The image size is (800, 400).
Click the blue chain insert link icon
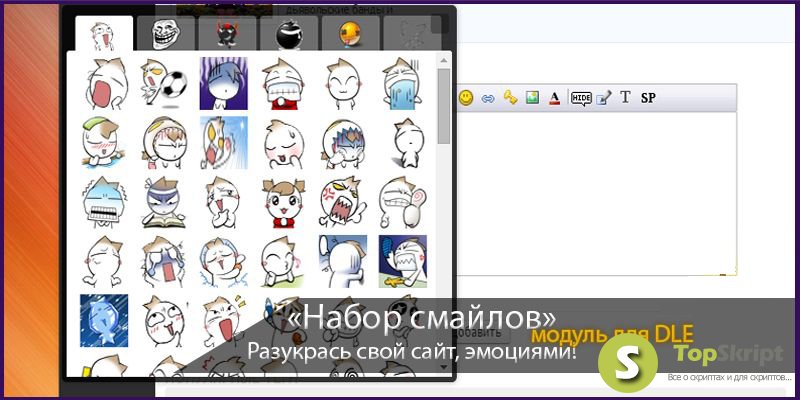click(x=488, y=98)
